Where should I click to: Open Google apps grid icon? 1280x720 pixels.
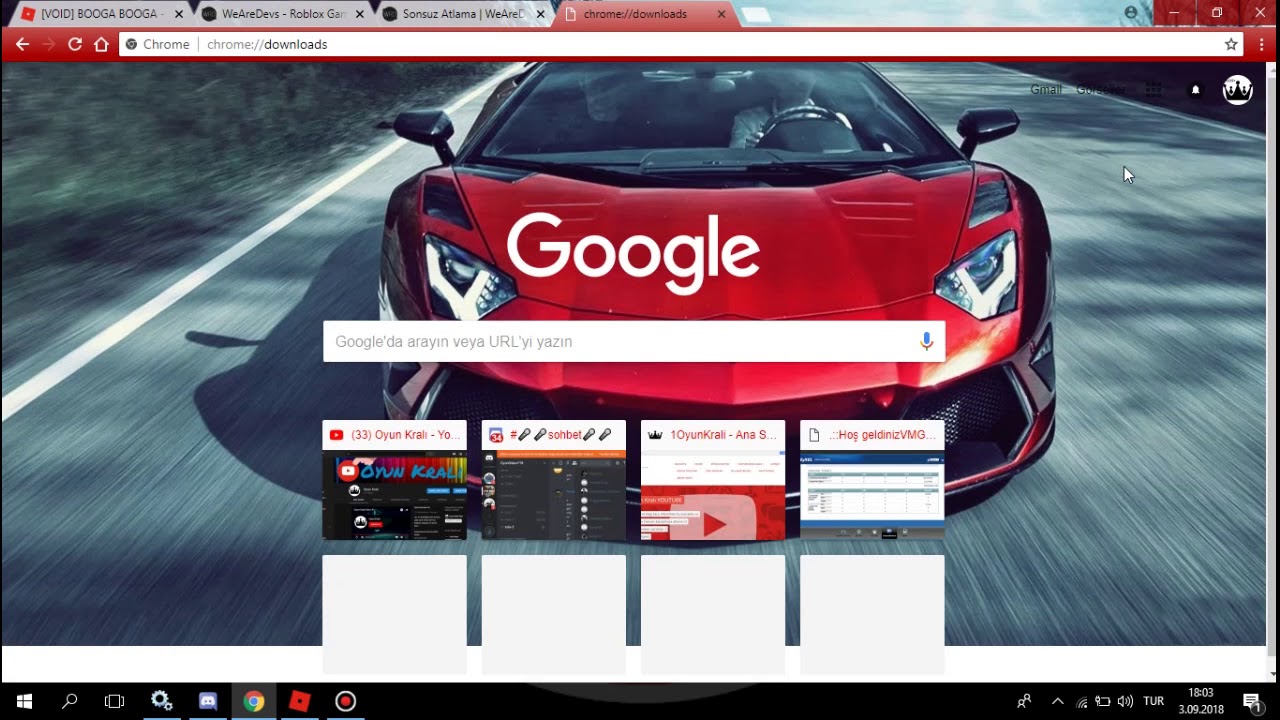pyautogui.click(x=1153, y=90)
